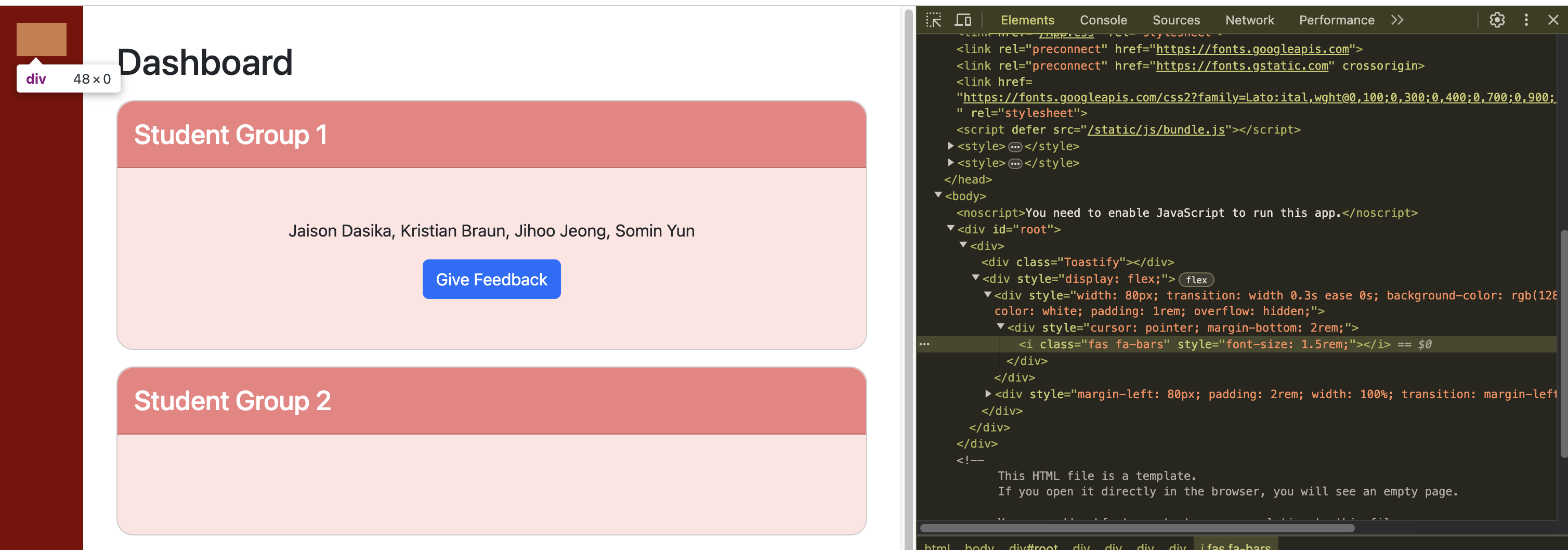Screen dimensions: 1568x550
Task: Select the inspect element picker icon
Action: [934, 20]
